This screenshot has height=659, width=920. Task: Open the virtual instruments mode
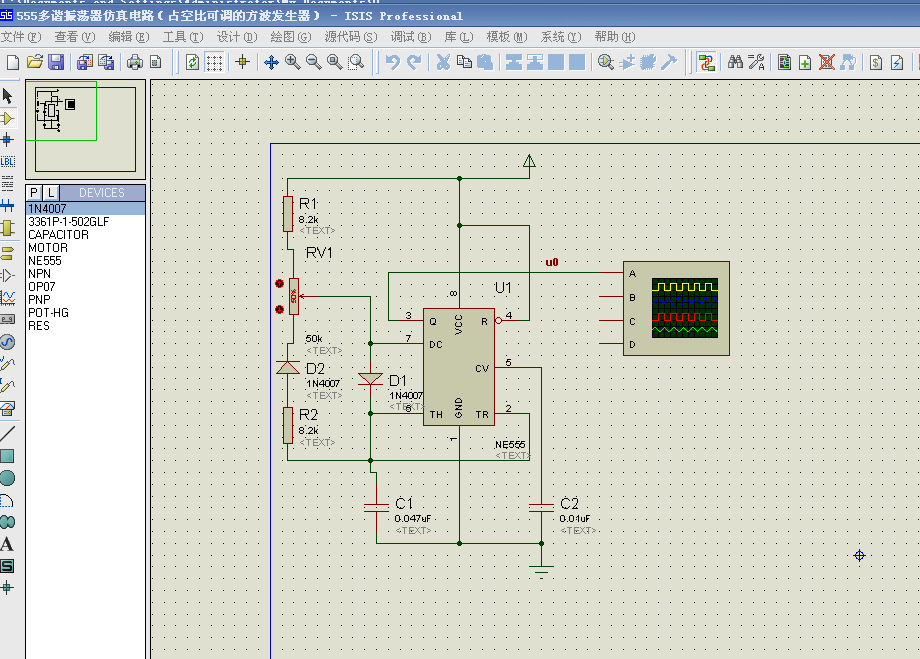coord(8,408)
